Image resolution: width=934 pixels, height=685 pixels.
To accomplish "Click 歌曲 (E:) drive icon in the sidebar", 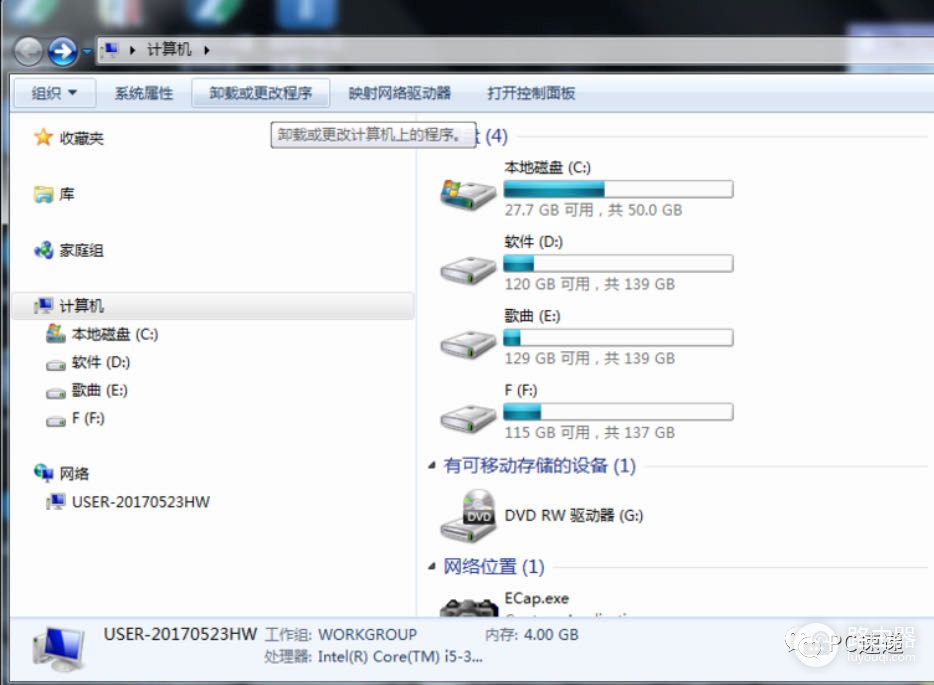I will [x=56, y=393].
